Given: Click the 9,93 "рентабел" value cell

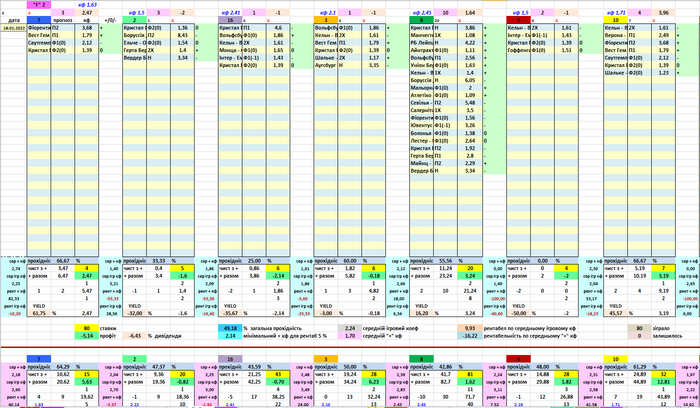Looking at the screenshot, I should (x=470, y=328).
